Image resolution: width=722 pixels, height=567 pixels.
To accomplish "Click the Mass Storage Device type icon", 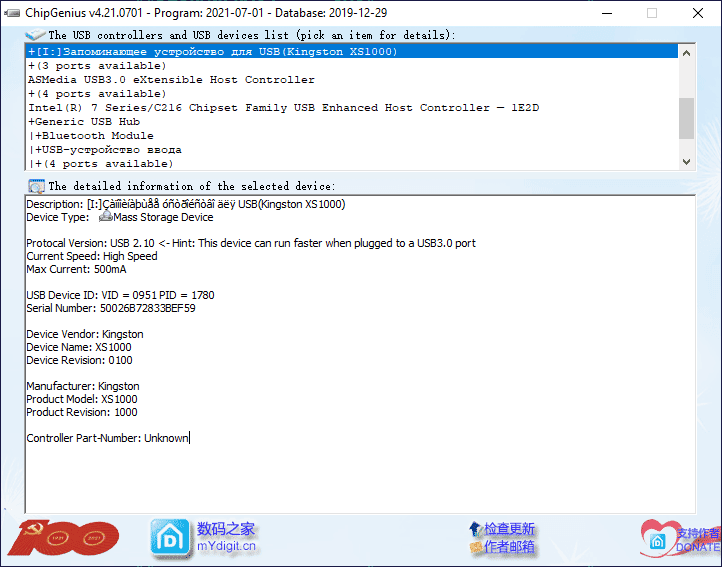I will pos(105,216).
